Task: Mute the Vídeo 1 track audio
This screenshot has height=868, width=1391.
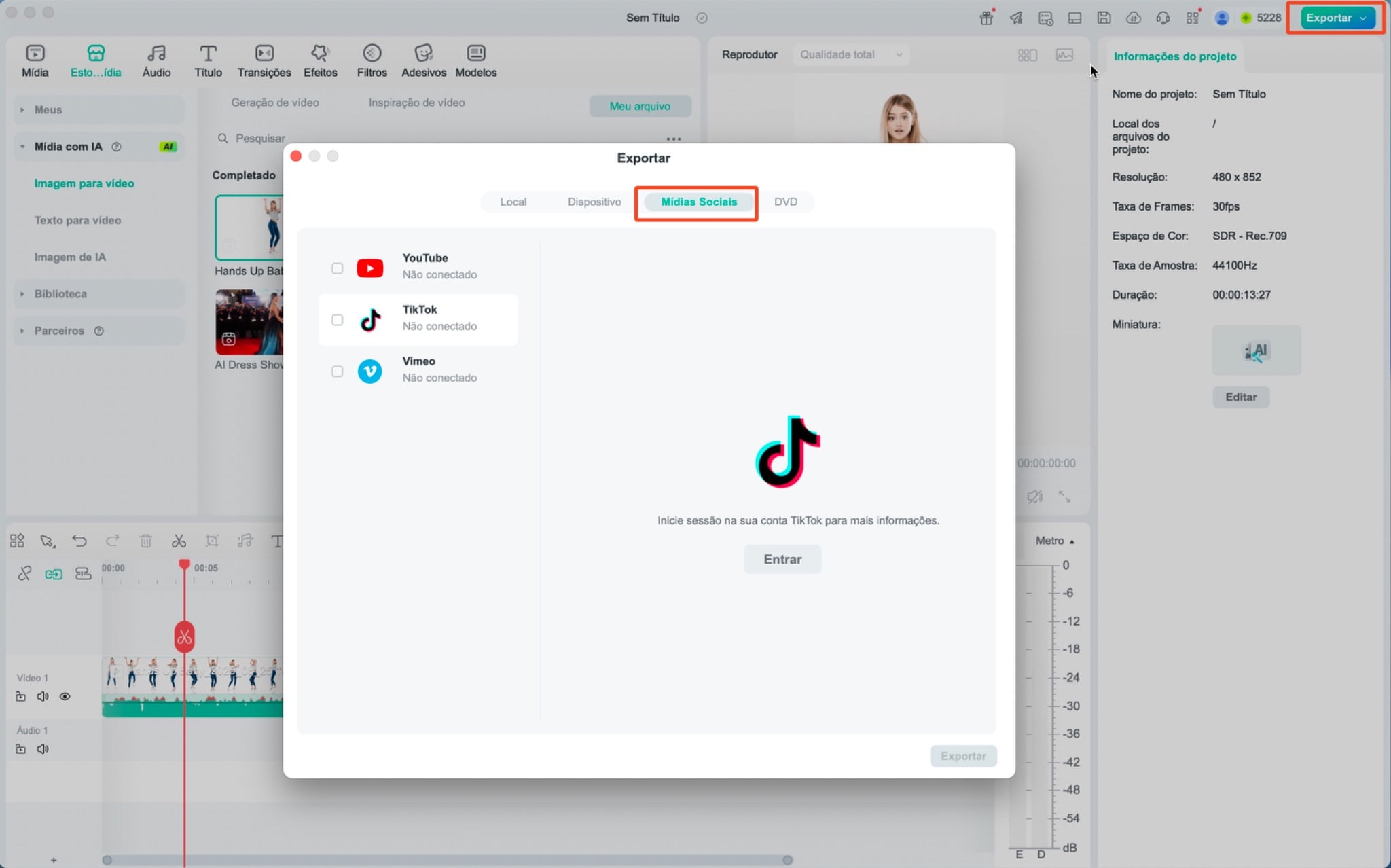Action: click(43, 696)
